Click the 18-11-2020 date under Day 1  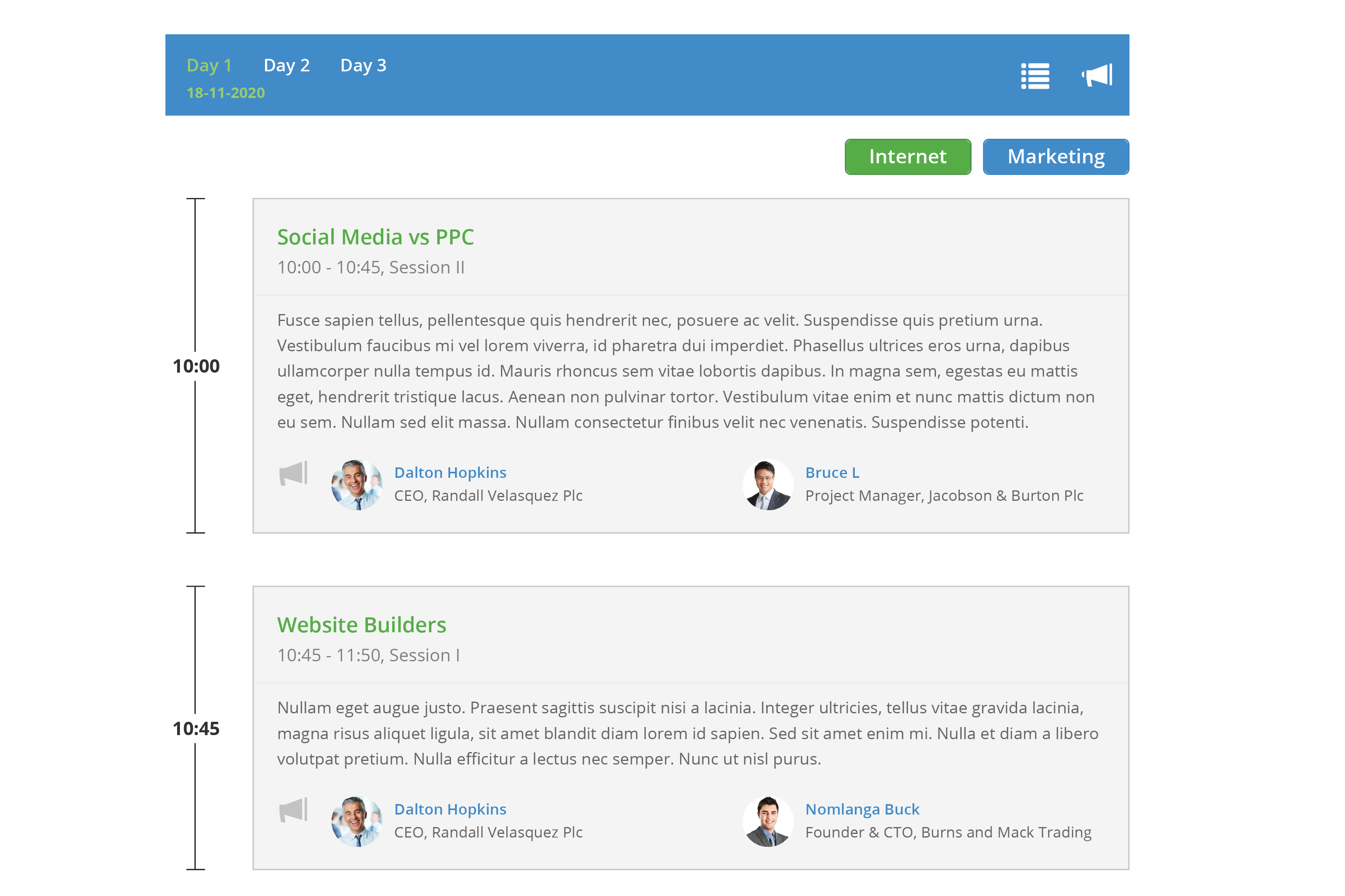click(226, 93)
